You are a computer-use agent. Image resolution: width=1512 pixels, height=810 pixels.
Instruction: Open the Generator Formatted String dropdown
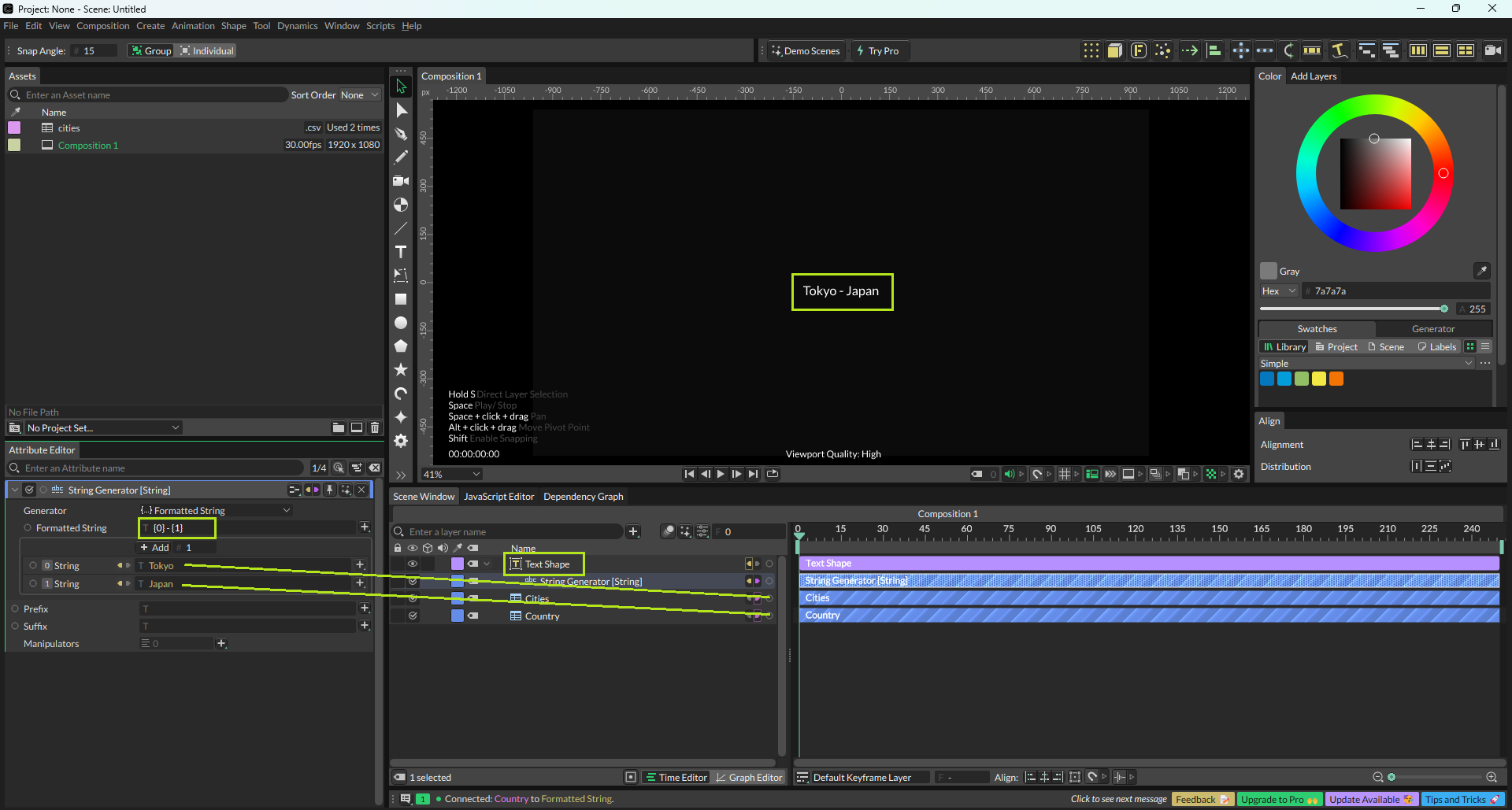coord(215,510)
